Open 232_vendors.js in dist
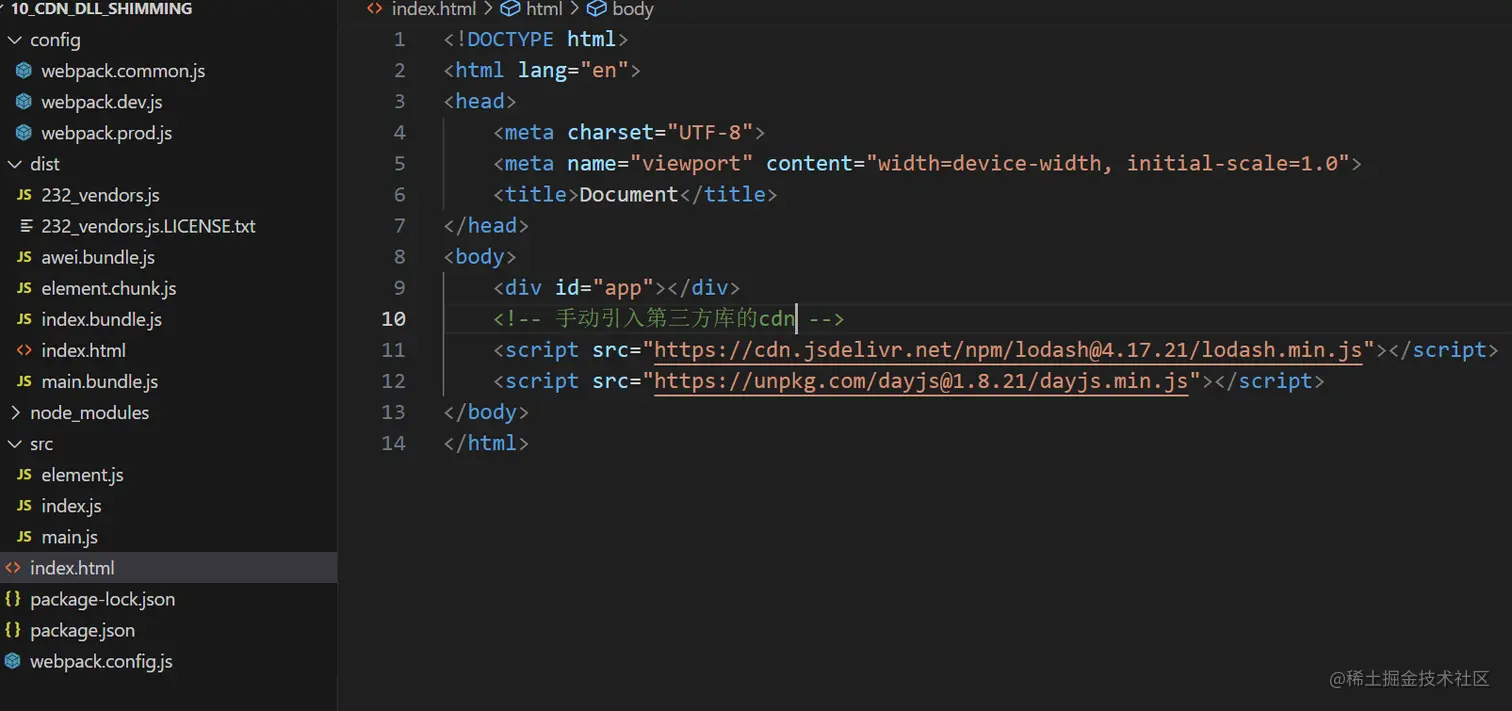The width and height of the screenshot is (1512, 711). 100,195
